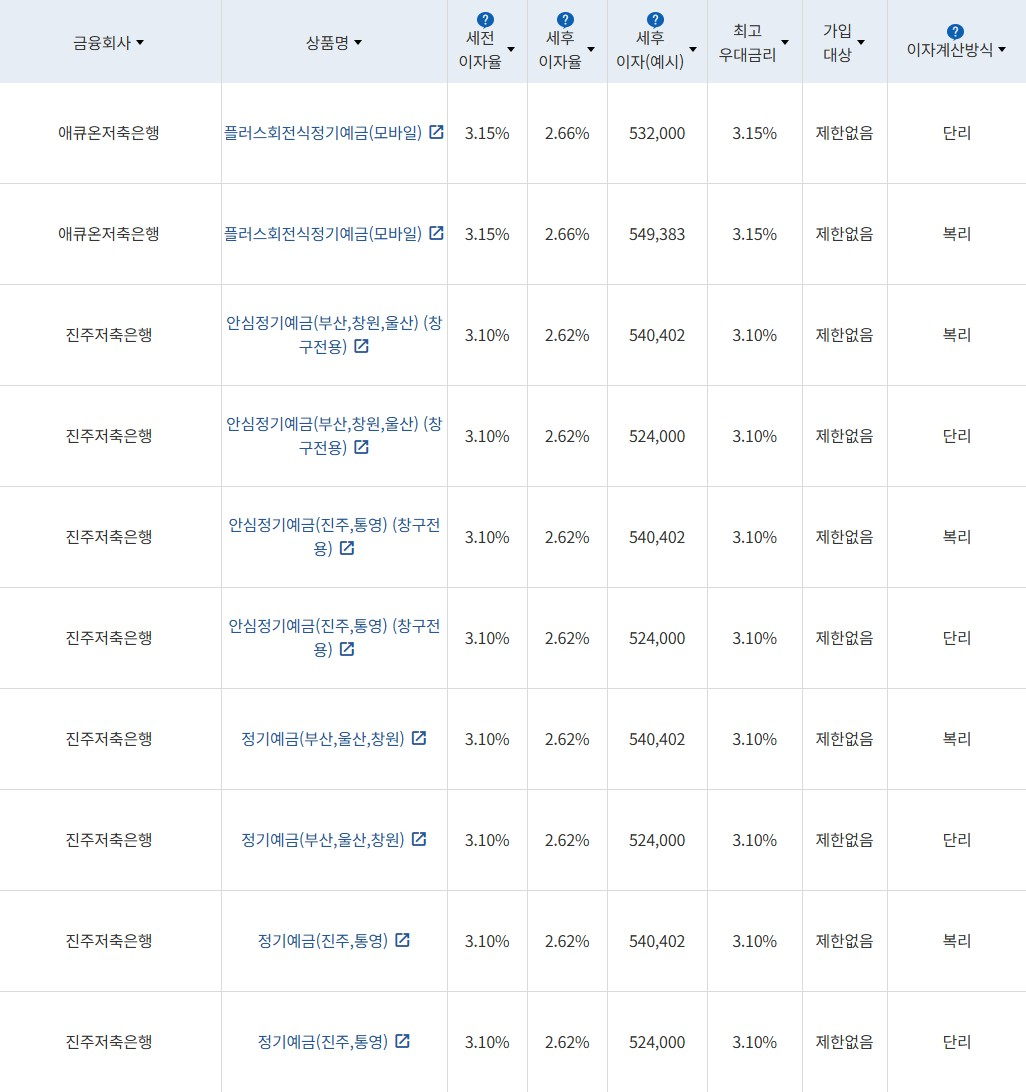Click the external link icon next to 정기예금(부산,울산,창원)
This screenshot has width=1026, height=1092.
pyautogui.click(x=419, y=738)
